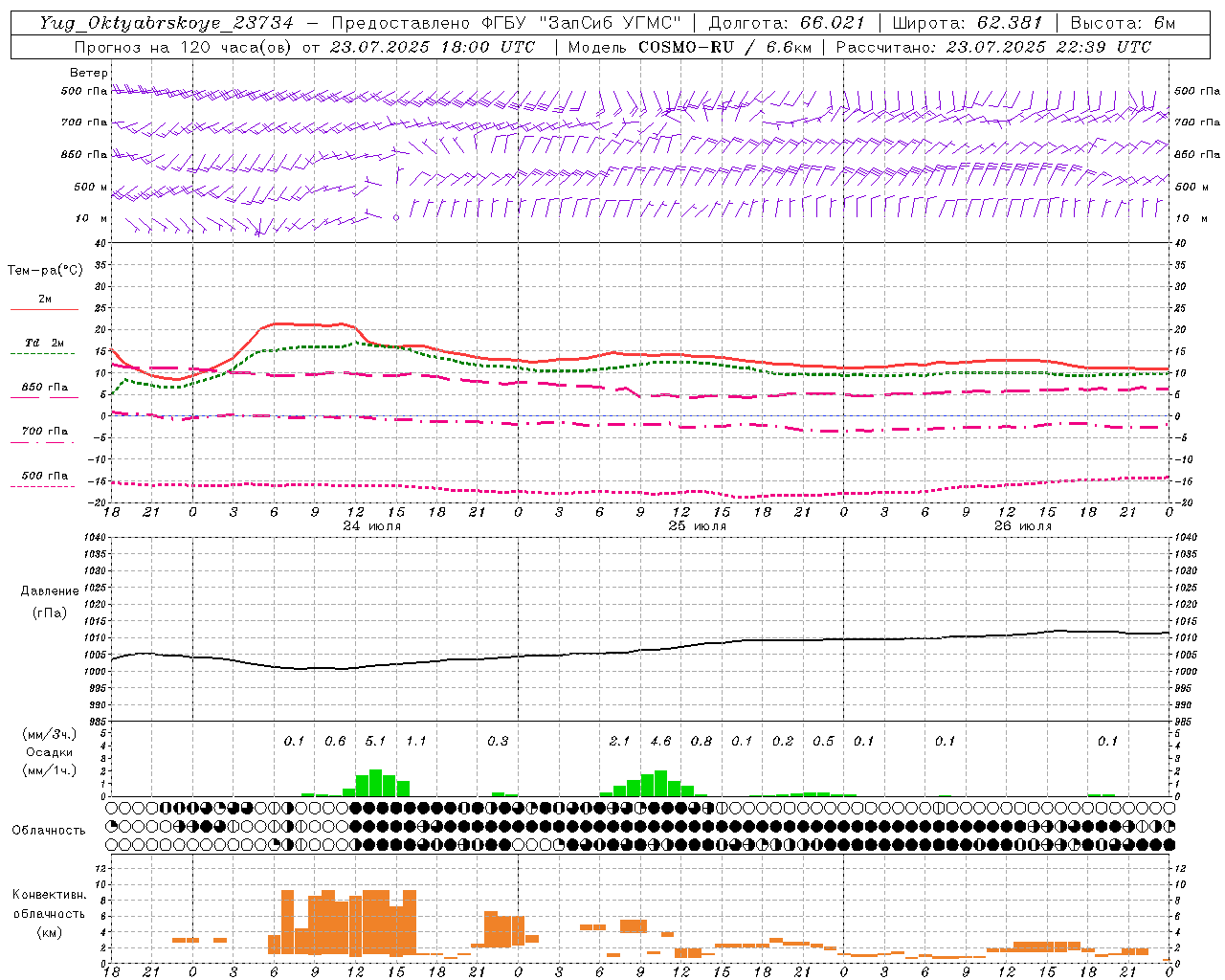The width and height of the screenshot is (1225, 980).
Task: Click 'Рассчитано: 23.07.2025 22:39 UTC' text
Action: 993,47
